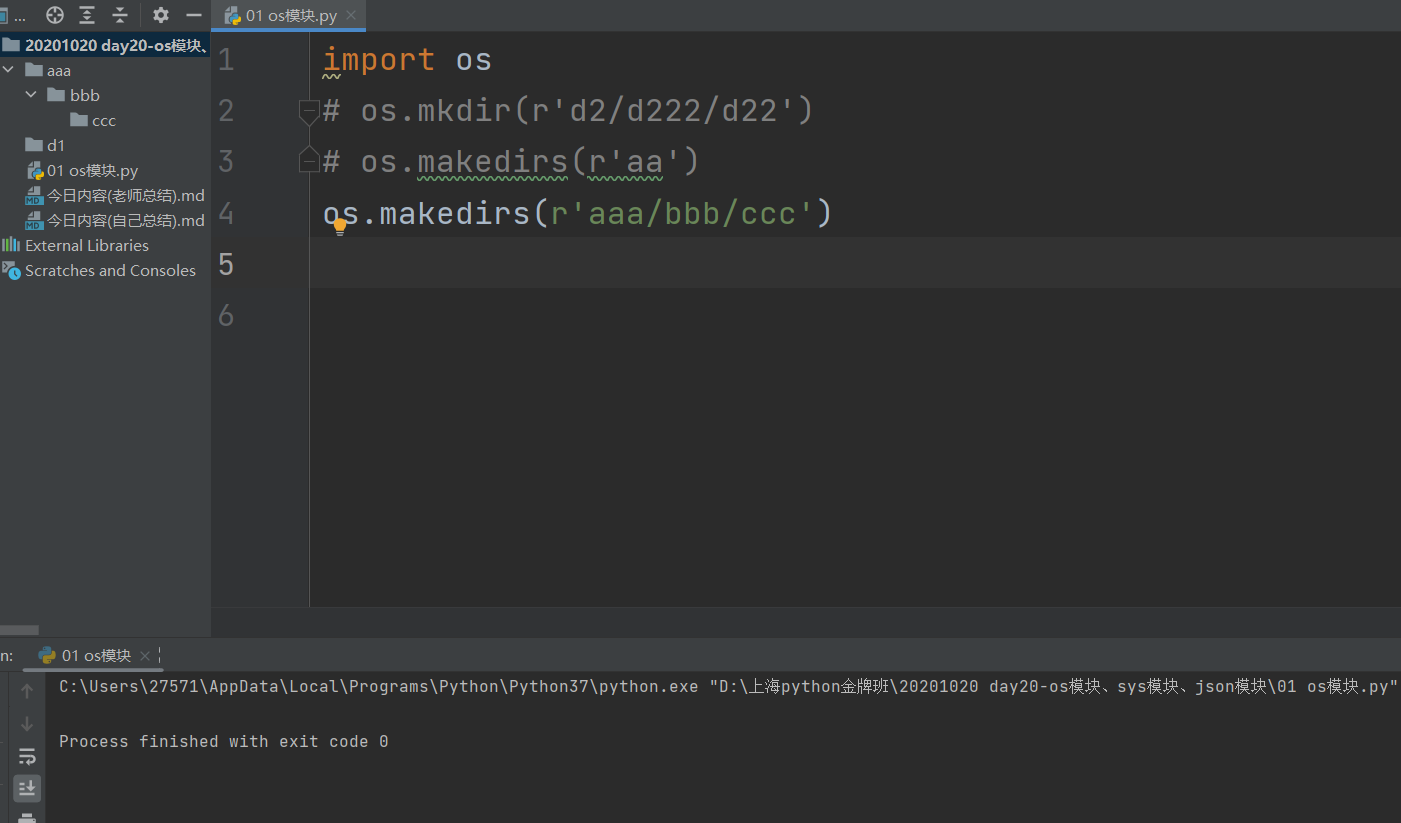Click the down arrow in Run console
This screenshot has width=1401, height=823.
(27, 724)
